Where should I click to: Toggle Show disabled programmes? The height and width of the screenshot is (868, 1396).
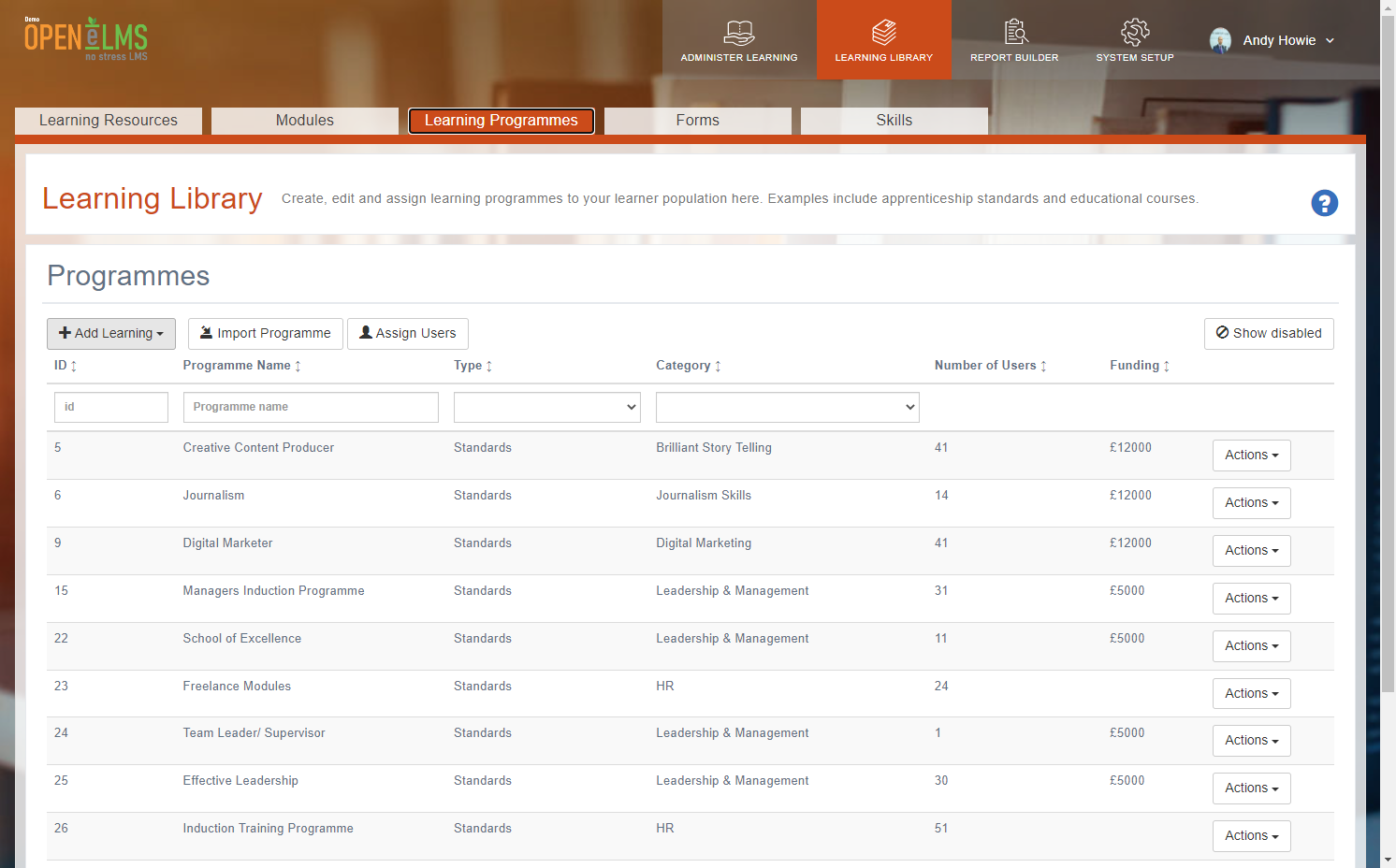click(1269, 334)
